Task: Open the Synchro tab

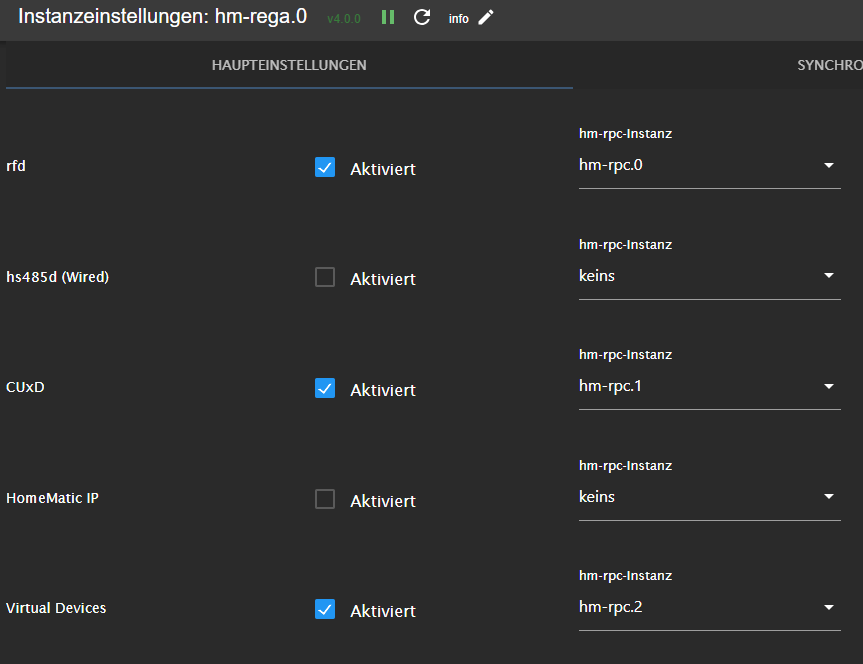Action: coord(830,65)
